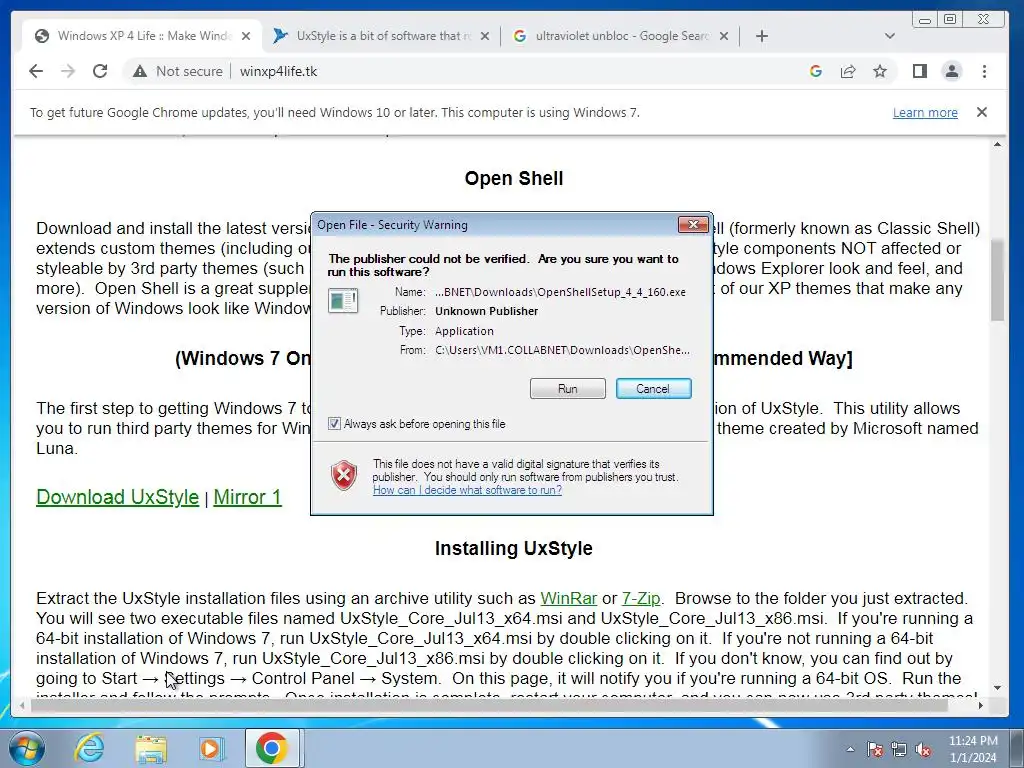Click the network tray icon
The image size is (1024, 768).
point(899,749)
